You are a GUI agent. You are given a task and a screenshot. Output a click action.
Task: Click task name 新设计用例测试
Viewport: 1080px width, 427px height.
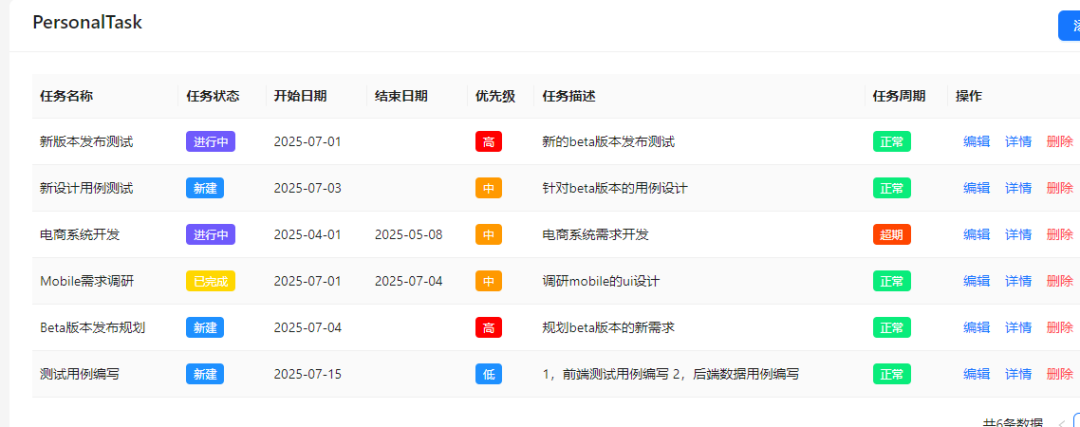click(x=86, y=188)
